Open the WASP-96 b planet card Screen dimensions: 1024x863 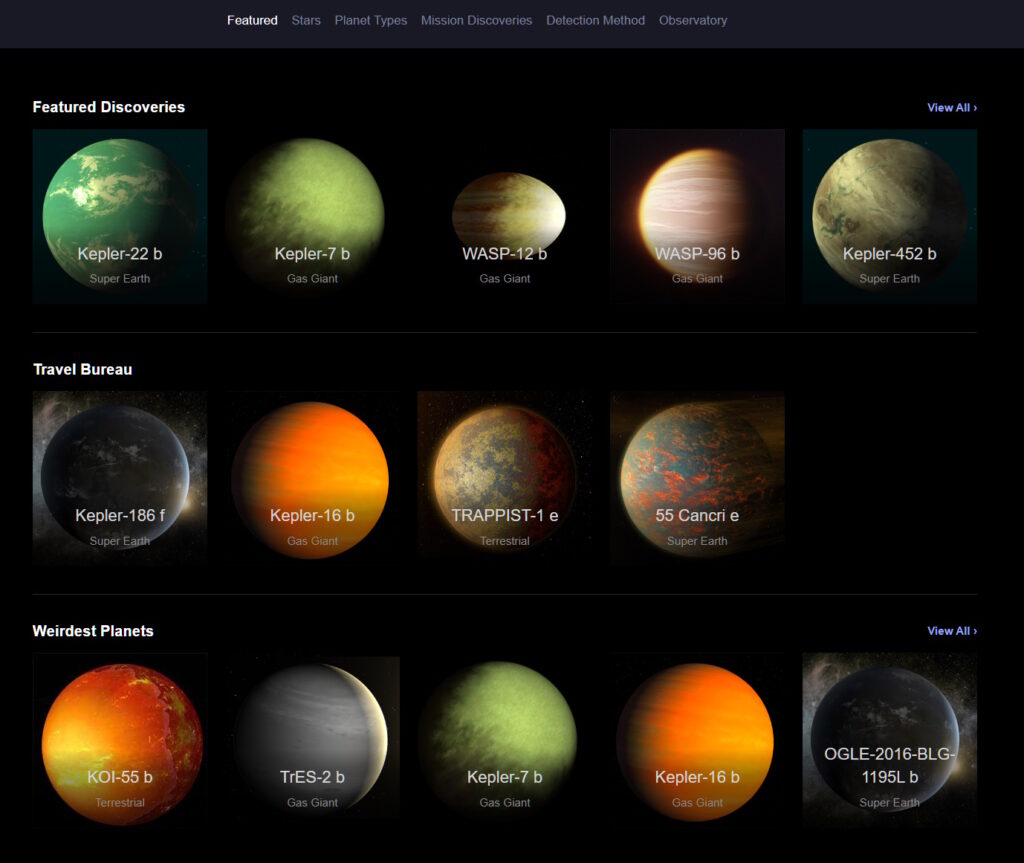coord(697,216)
